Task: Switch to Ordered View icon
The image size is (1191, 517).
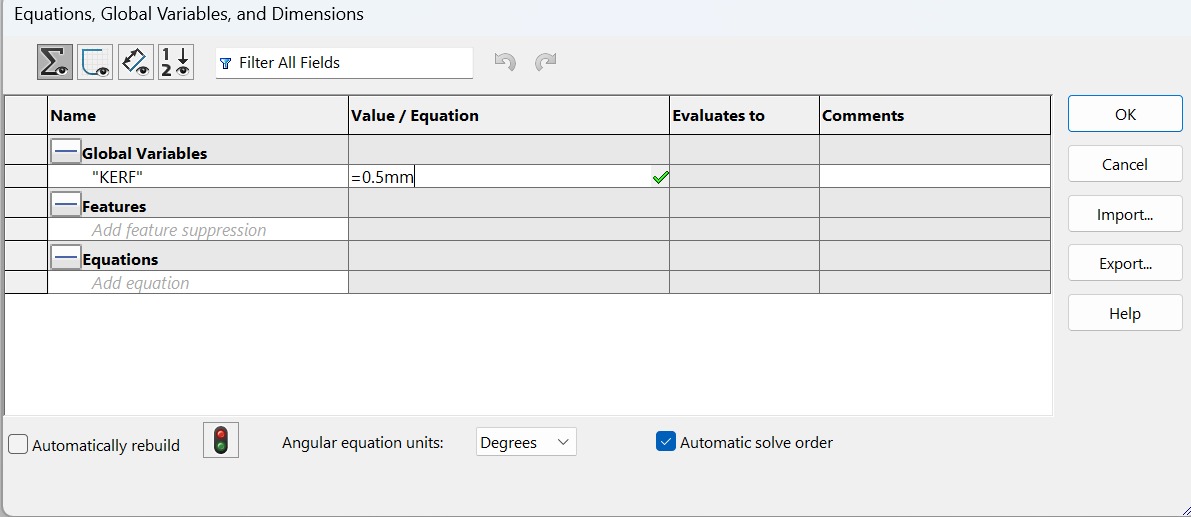Action: coord(176,62)
